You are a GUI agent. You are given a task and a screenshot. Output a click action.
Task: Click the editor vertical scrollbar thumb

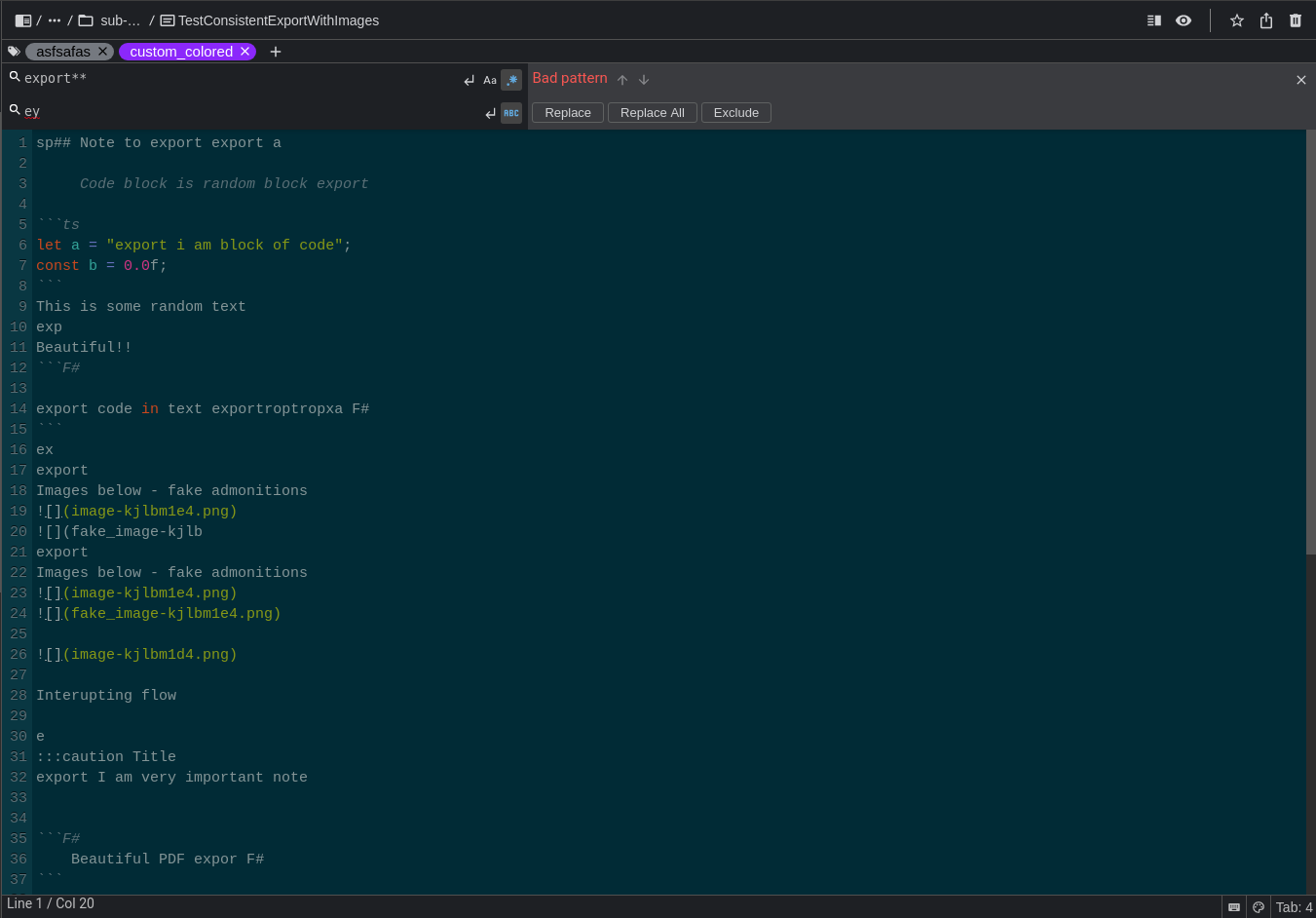tap(1310, 342)
